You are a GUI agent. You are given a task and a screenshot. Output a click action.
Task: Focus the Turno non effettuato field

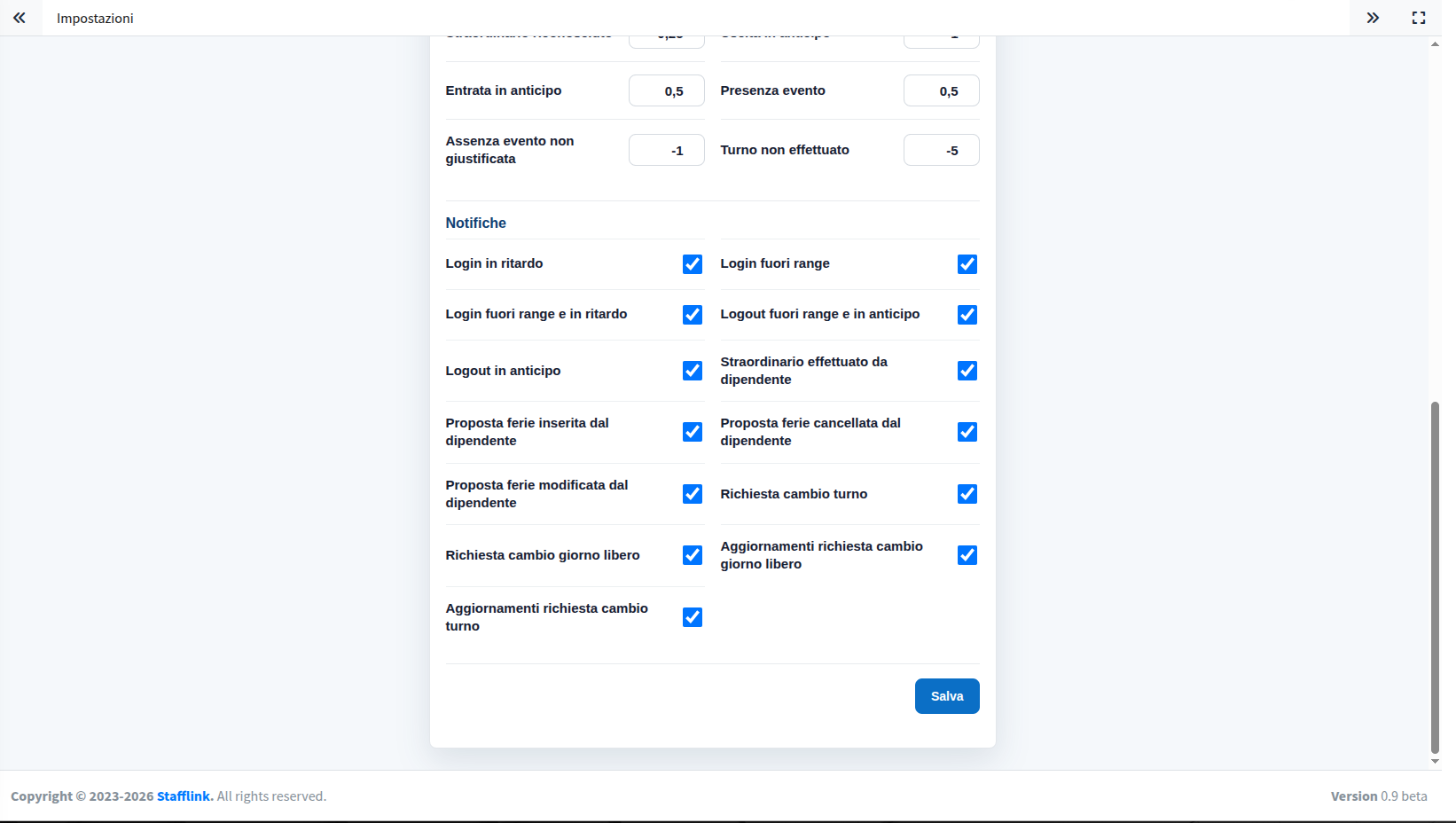coord(942,150)
